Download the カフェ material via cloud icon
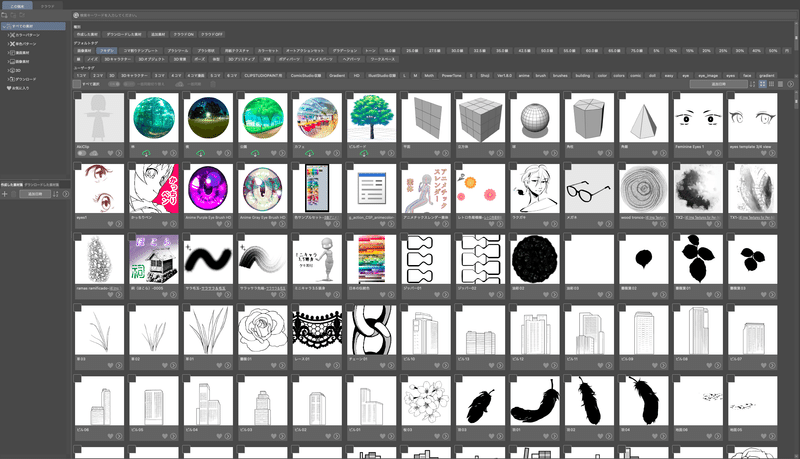The image size is (800, 459). pos(309,153)
